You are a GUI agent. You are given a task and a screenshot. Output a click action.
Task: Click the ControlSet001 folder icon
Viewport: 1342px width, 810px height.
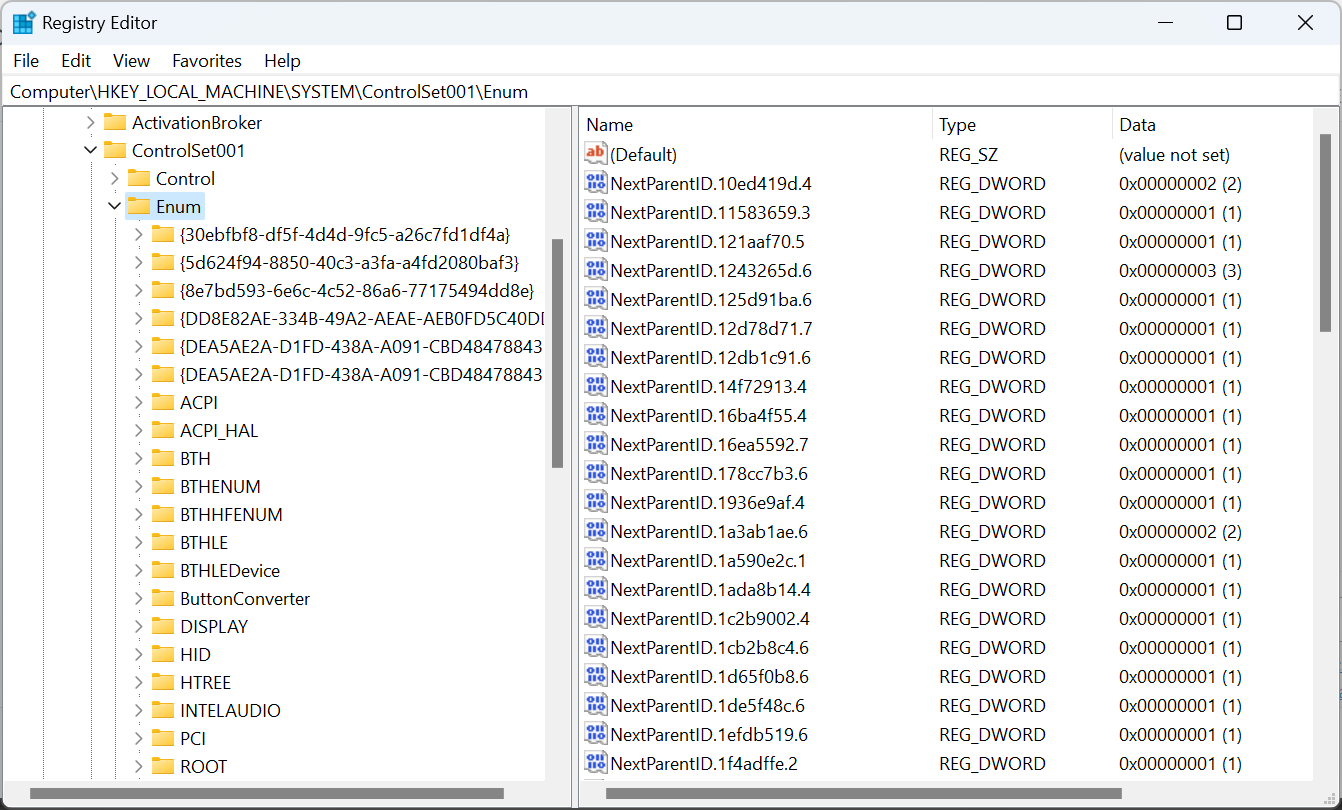(x=115, y=150)
